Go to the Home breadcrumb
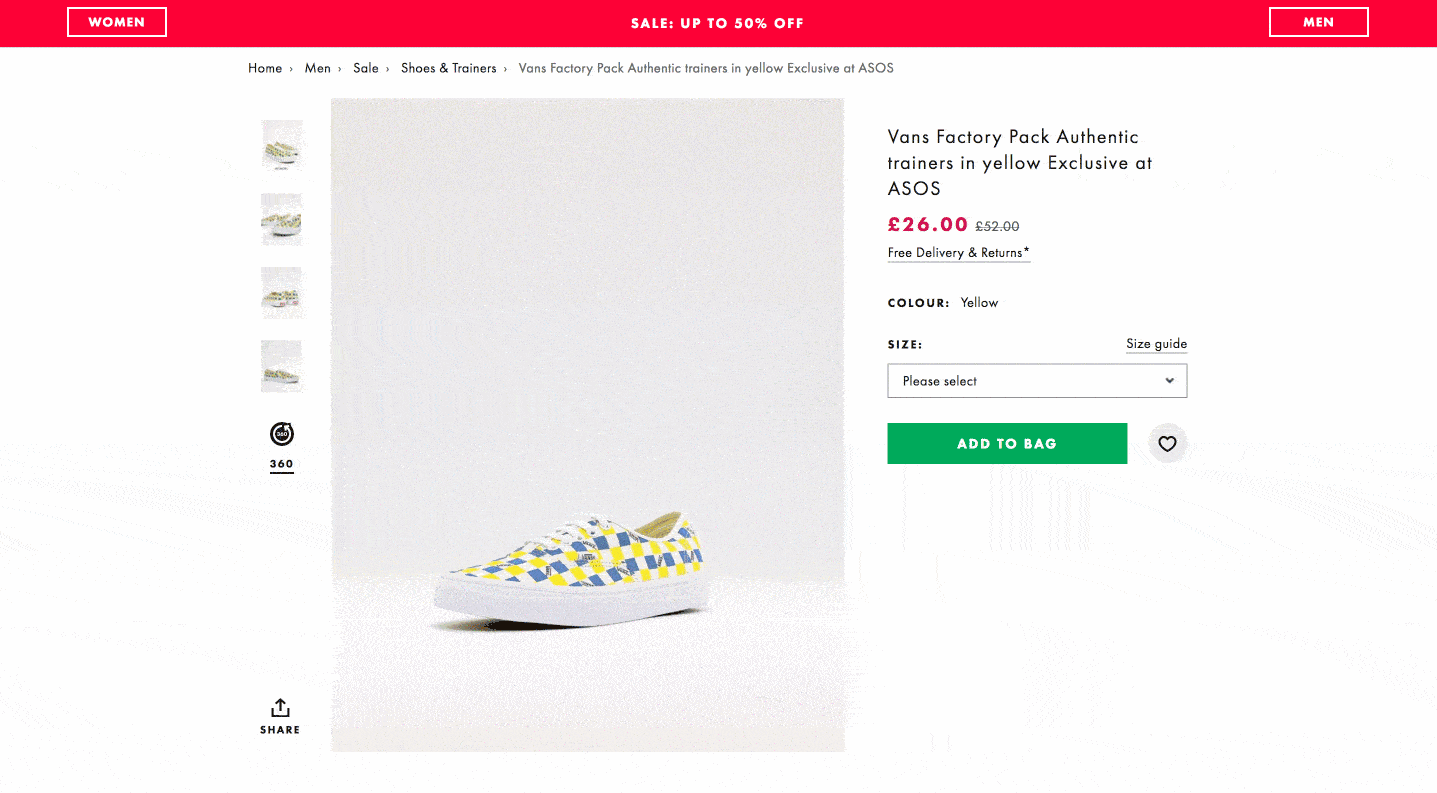Image resolution: width=1437 pixels, height=793 pixels. click(265, 68)
